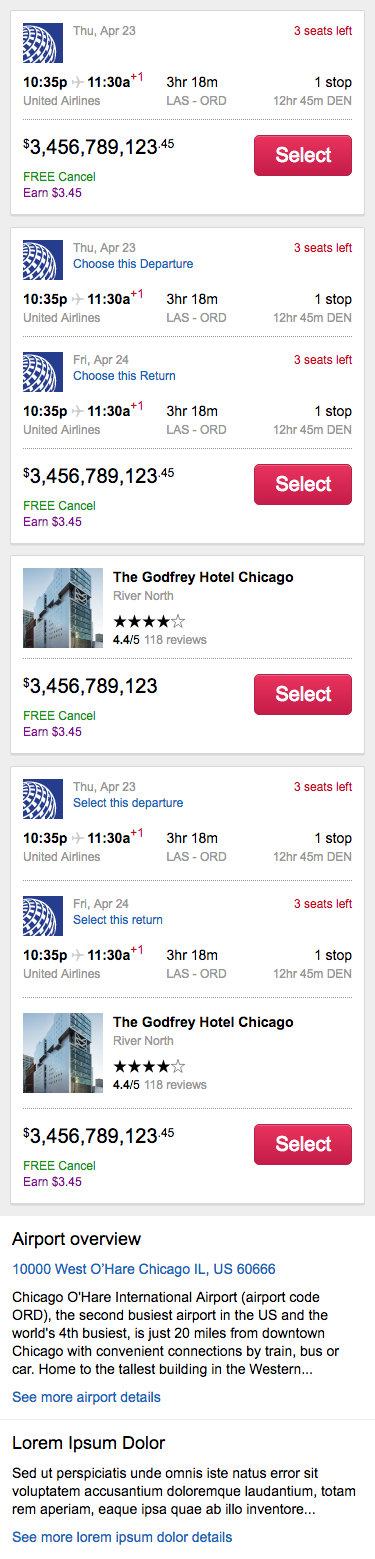Select the standalone Godfrey Hotel offer

[x=303, y=694]
